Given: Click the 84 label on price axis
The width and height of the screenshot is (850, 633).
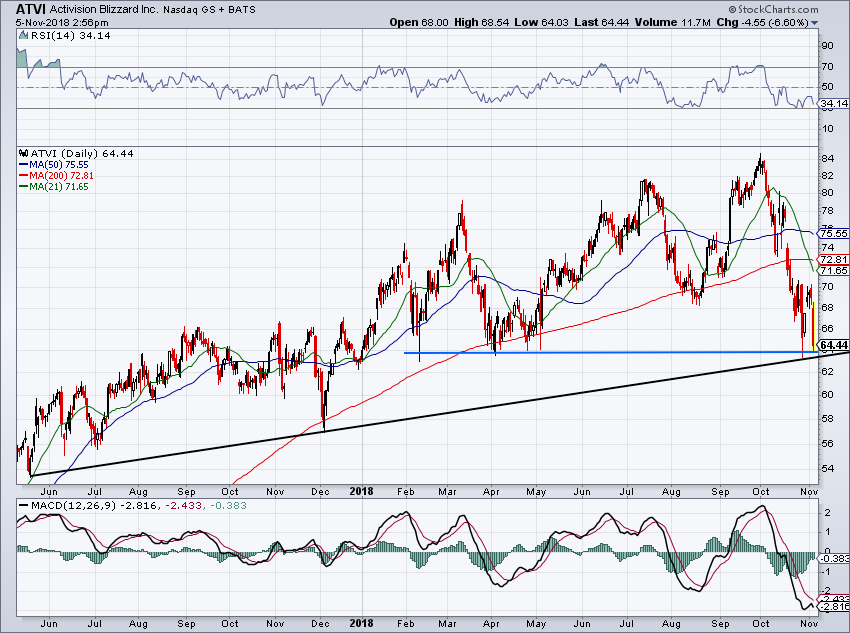Looking at the screenshot, I should point(827,159).
